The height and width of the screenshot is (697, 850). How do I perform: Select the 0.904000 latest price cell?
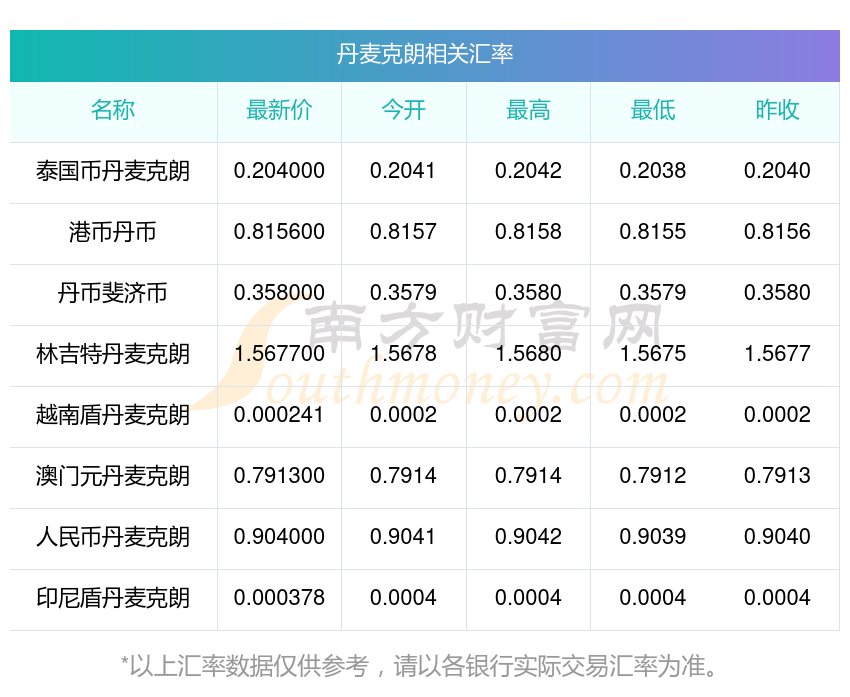[279, 537]
